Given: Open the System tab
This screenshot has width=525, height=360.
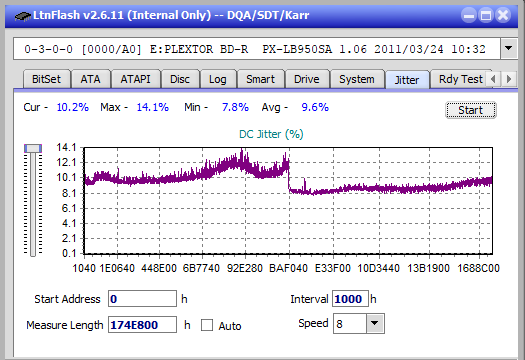Looking at the screenshot, I should click(357, 79).
